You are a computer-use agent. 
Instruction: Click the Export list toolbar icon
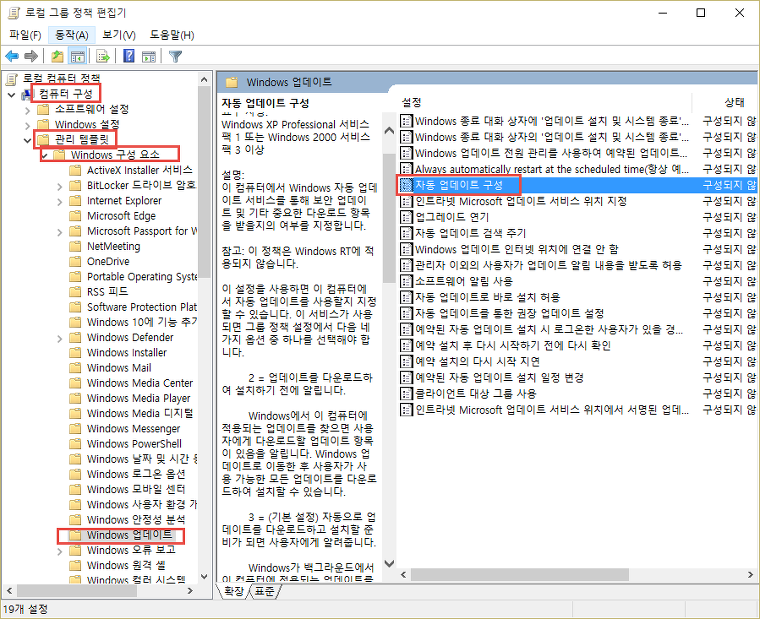(103, 56)
